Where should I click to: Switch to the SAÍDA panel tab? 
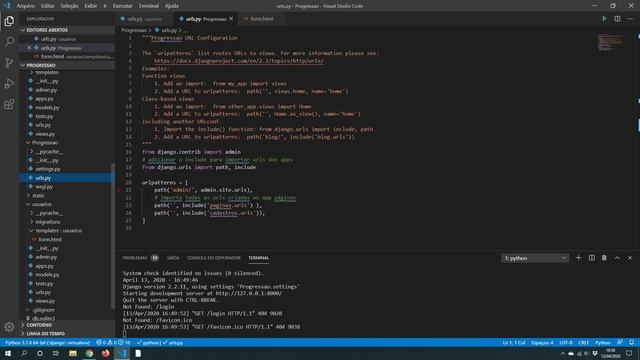pyautogui.click(x=173, y=258)
